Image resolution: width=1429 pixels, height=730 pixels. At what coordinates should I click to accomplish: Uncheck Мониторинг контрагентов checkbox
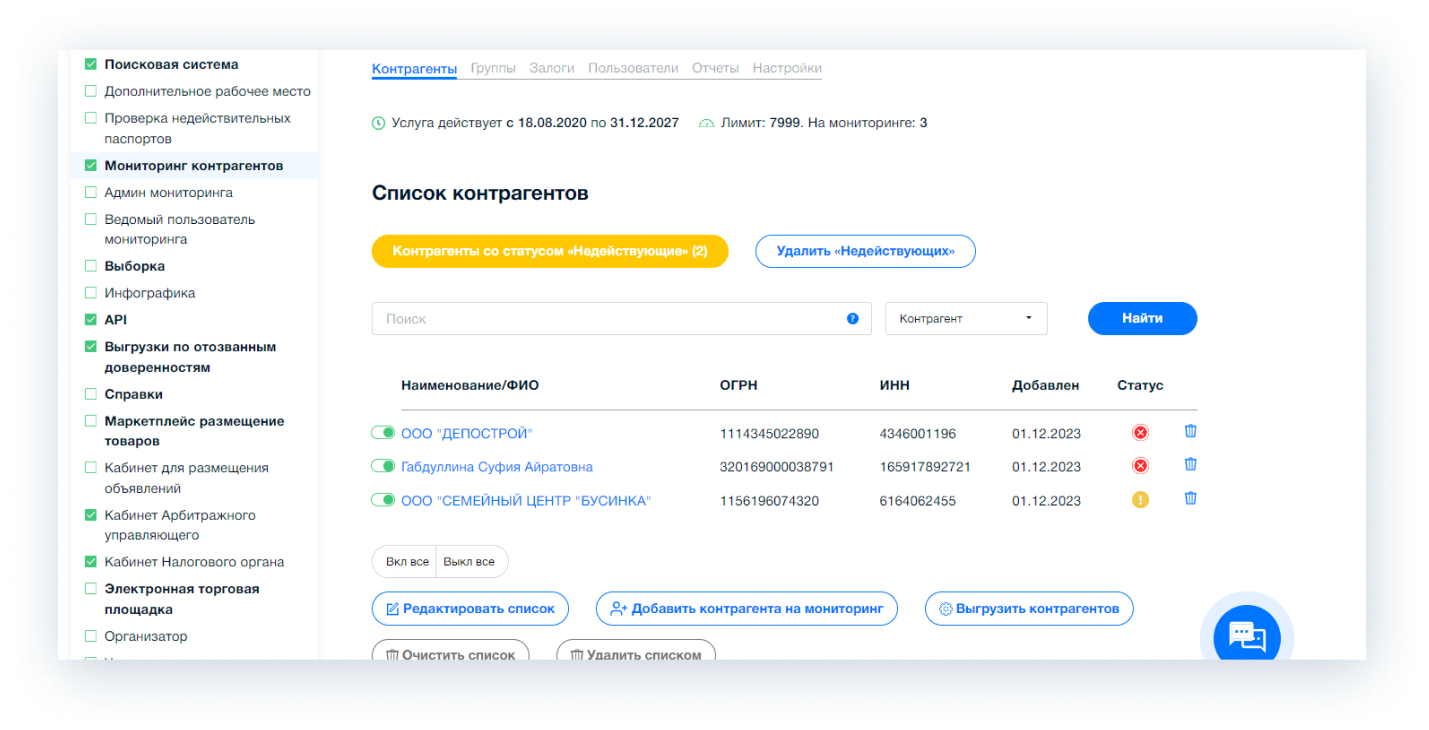(x=91, y=165)
